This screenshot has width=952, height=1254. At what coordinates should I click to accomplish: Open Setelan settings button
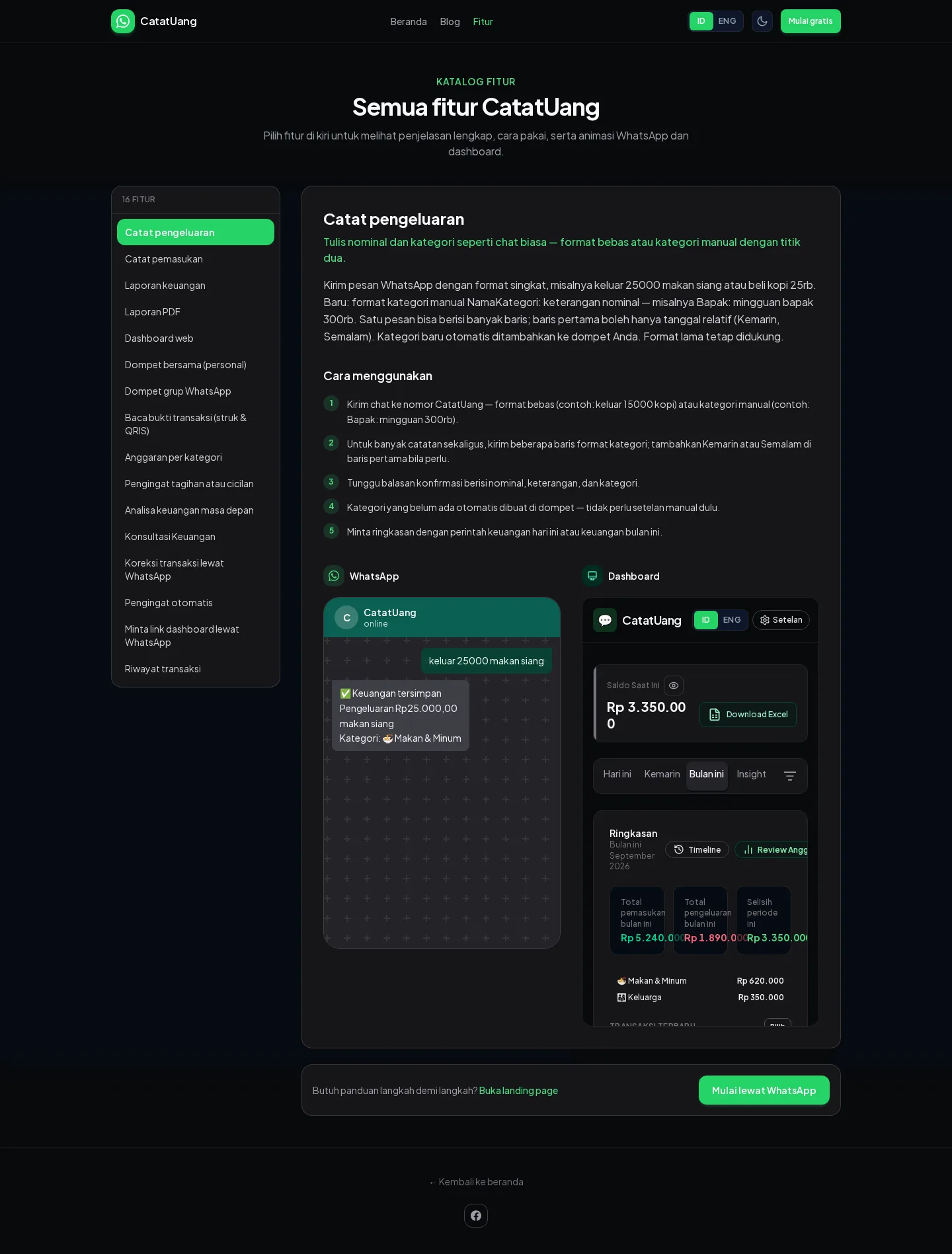point(781,620)
